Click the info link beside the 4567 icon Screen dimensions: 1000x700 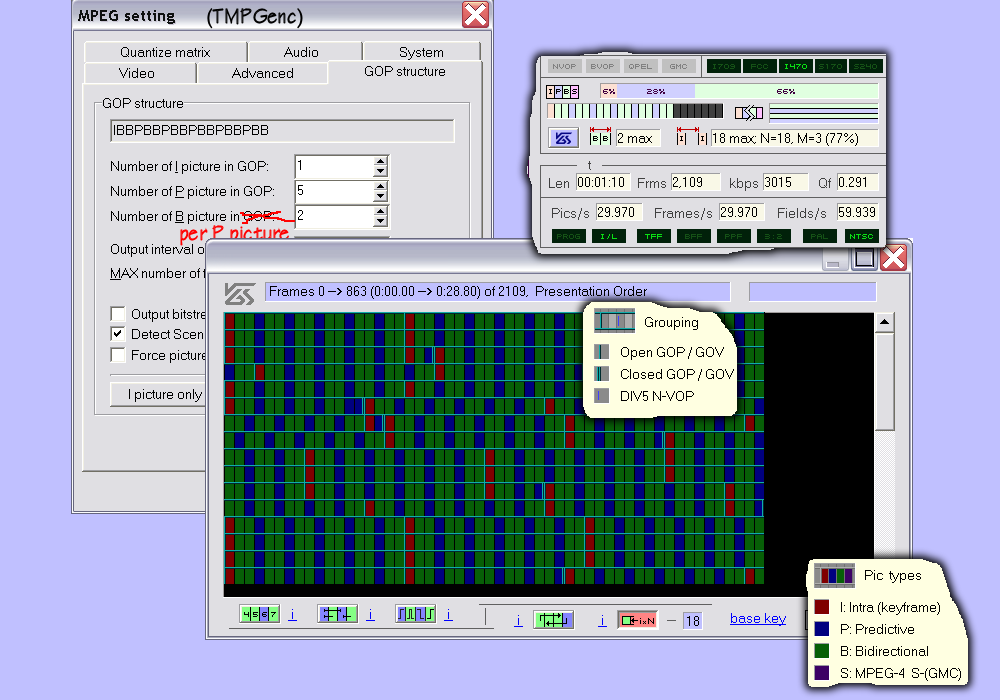coord(292,615)
